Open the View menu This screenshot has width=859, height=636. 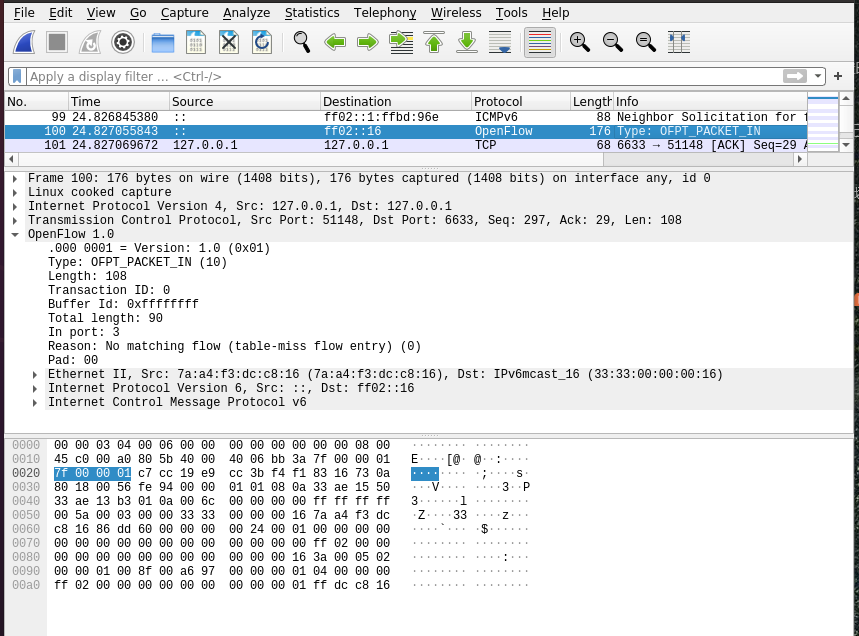101,13
